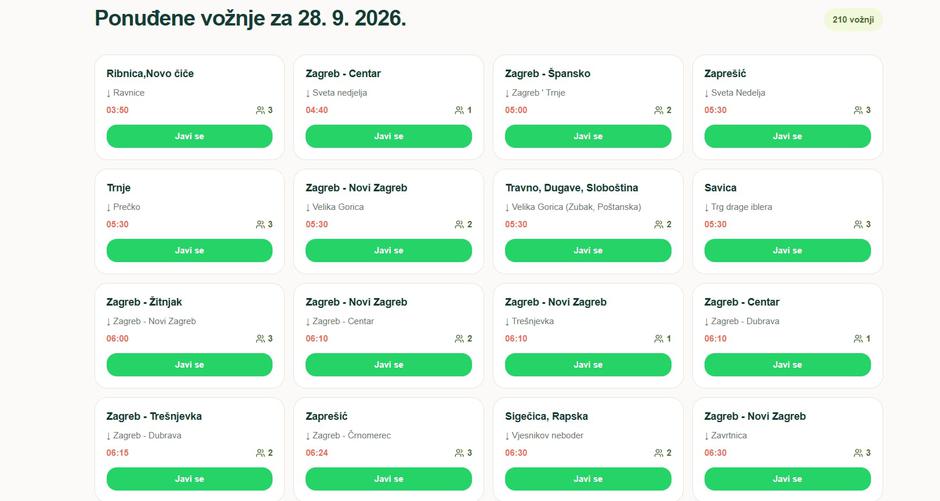
Task: Click Javi se on Ribnica,Novo čiče ride
Action: point(189,136)
